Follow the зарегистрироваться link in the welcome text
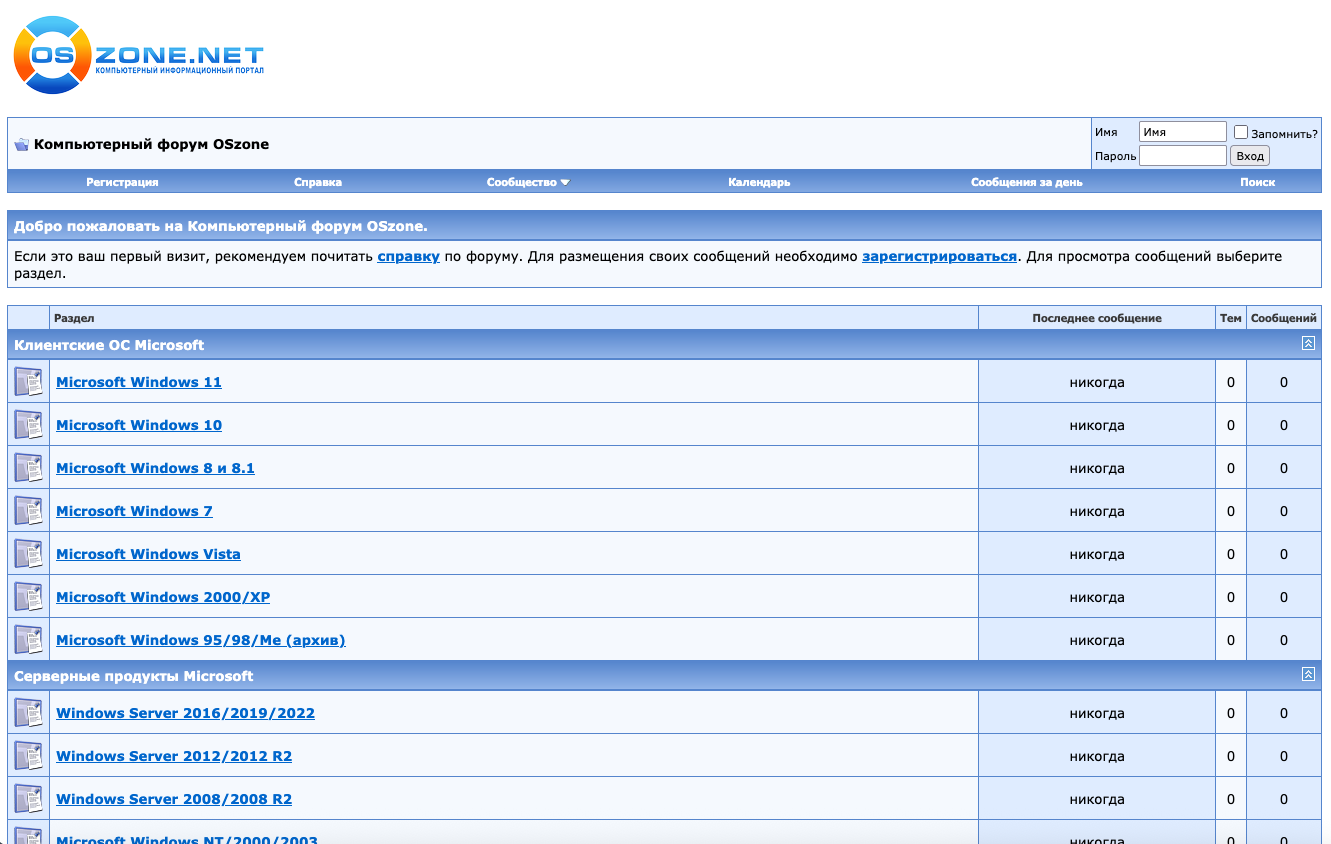This screenshot has height=844, width=1331. (939, 257)
